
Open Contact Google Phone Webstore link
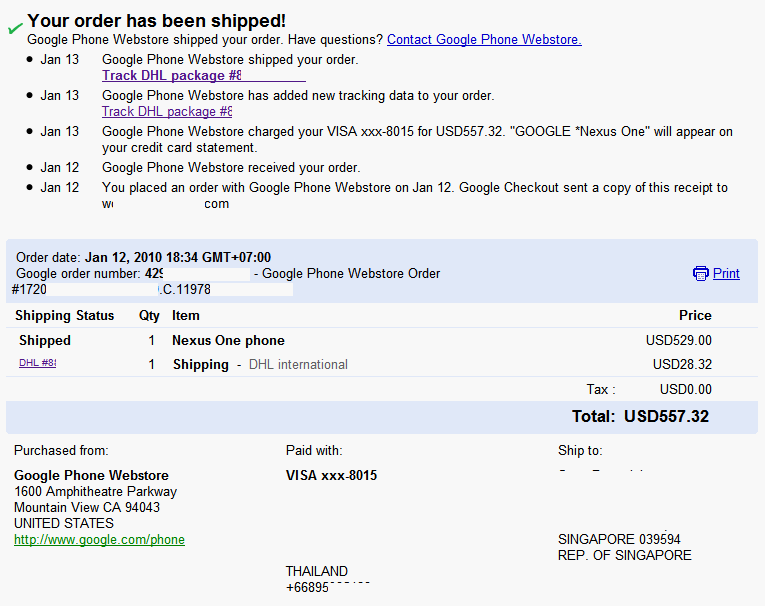pos(484,40)
